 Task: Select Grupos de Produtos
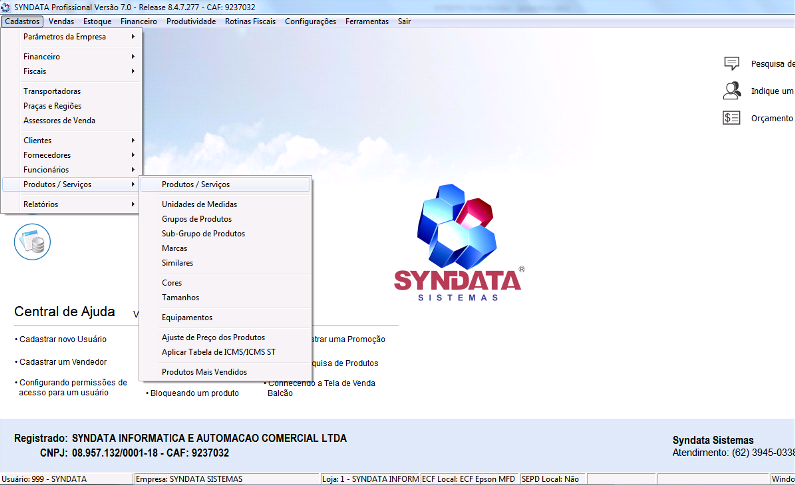coord(225,219)
